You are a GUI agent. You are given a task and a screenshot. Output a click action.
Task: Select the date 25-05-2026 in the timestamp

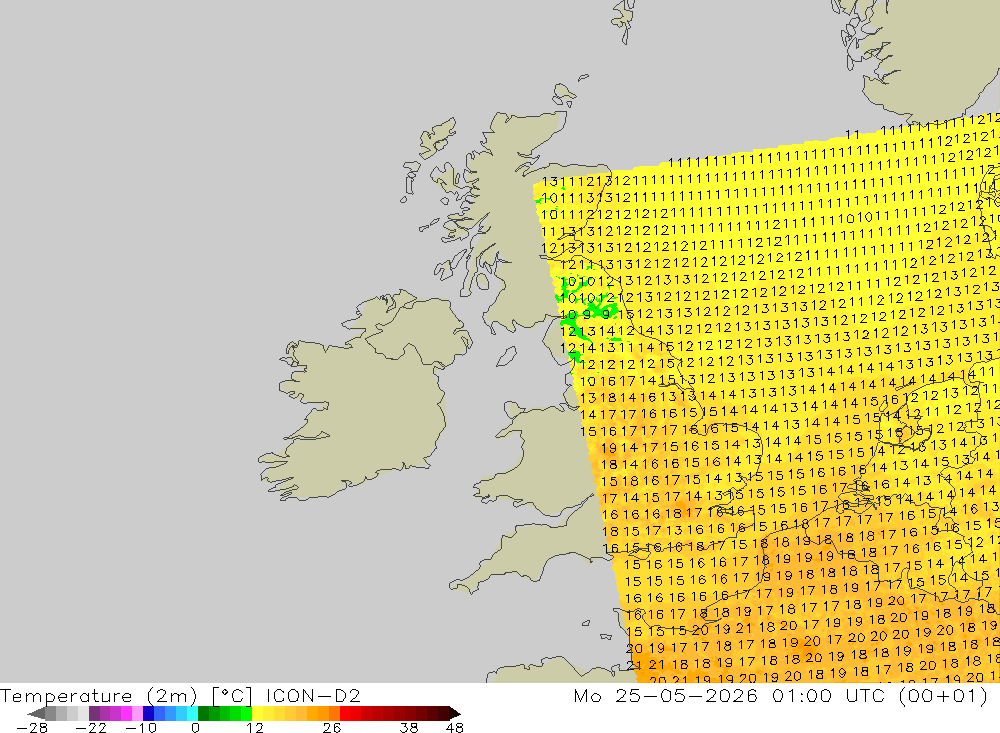(686, 695)
